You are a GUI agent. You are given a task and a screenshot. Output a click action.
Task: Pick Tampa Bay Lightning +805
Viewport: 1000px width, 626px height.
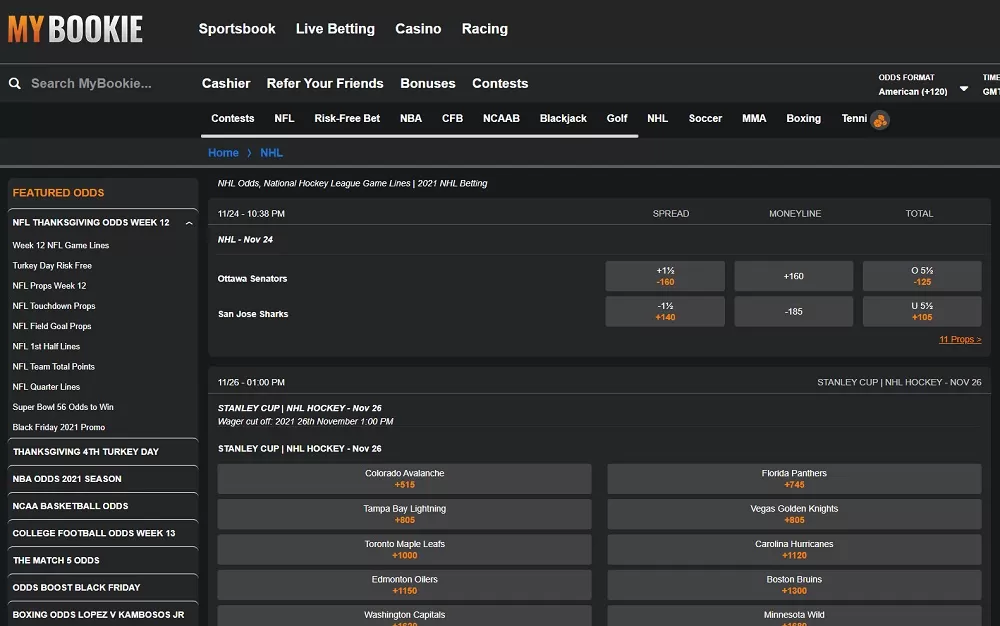pyautogui.click(x=404, y=514)
